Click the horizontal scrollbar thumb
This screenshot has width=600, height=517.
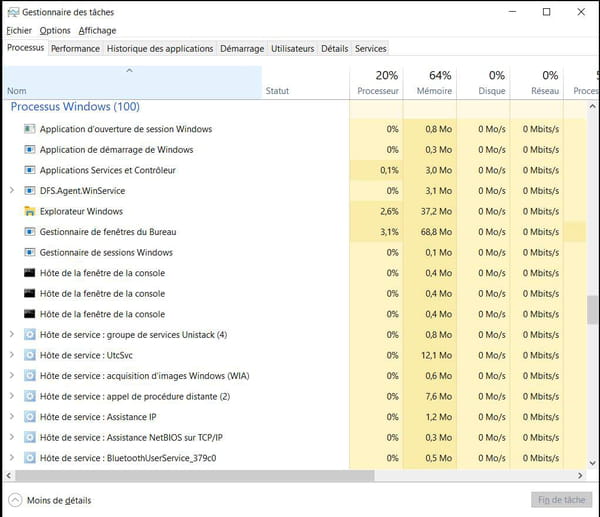pos(194,476)
